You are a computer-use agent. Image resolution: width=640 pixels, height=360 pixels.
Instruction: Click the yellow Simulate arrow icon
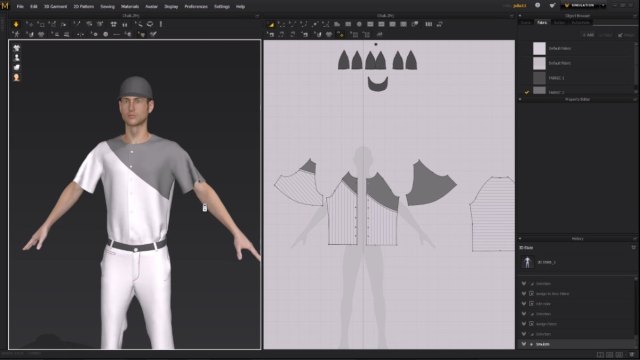[16, 24]
